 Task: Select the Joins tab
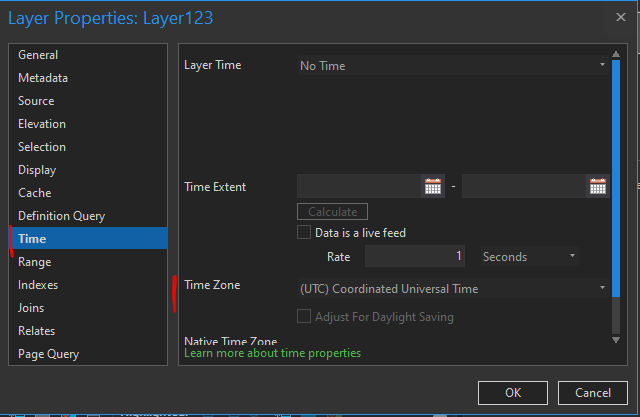(31, 308)
